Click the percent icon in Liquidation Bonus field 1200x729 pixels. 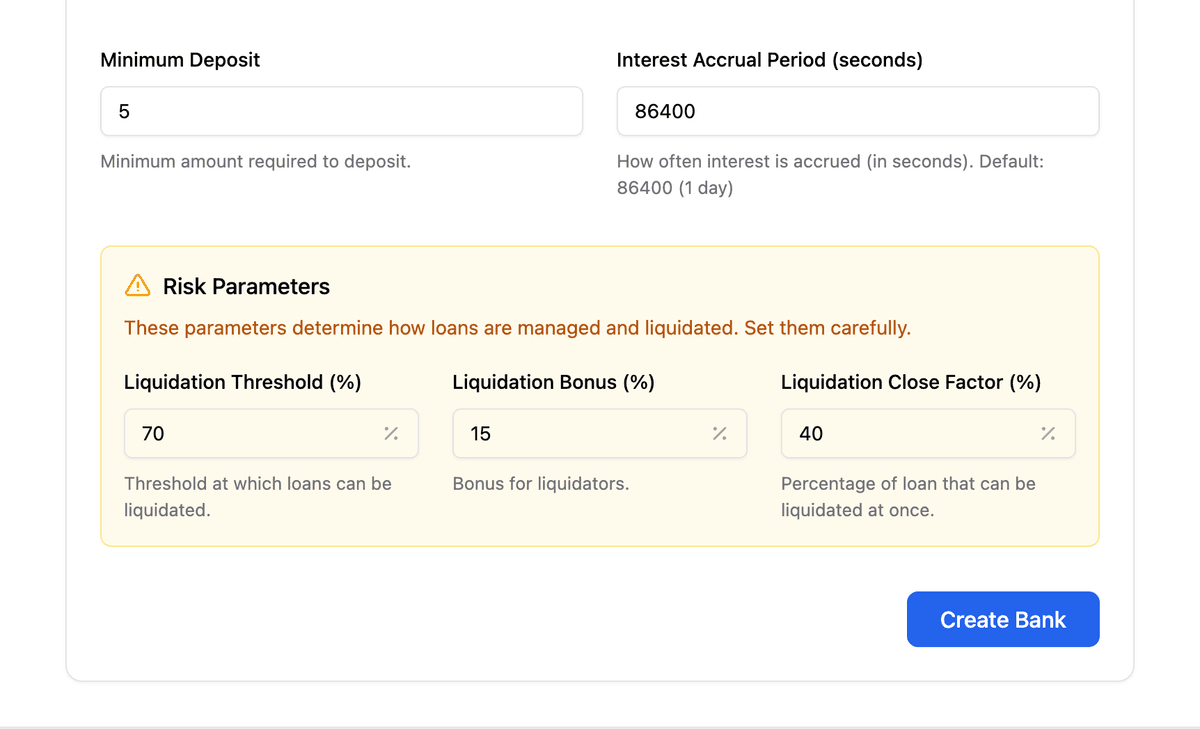pyautogui.click(x=719, y=434)
